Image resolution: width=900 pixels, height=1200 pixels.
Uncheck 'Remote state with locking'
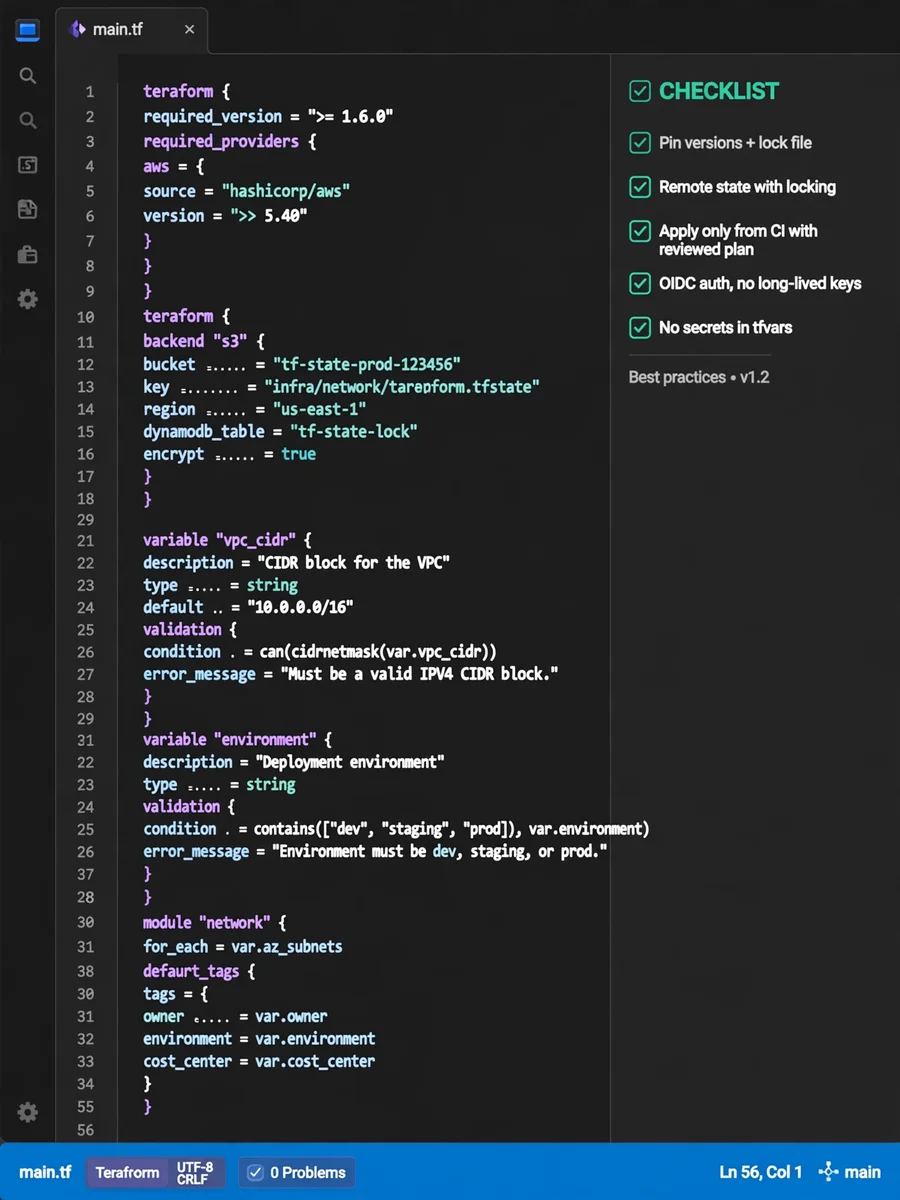(640, 187)
